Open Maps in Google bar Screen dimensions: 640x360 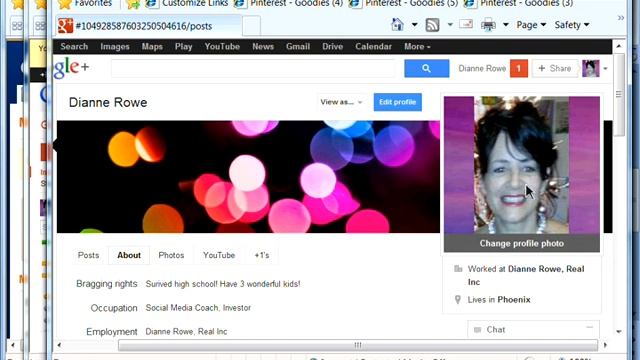click(152, 47)
